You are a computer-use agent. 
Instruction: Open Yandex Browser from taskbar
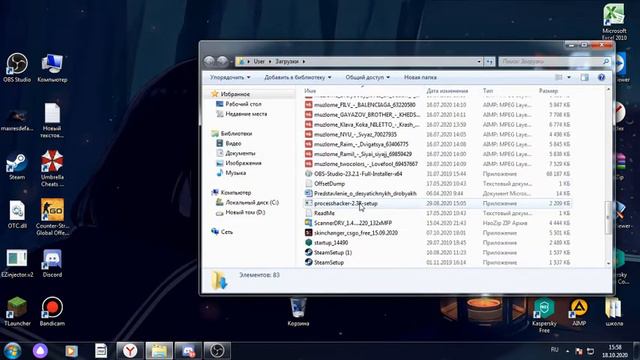tap(130, 351)
